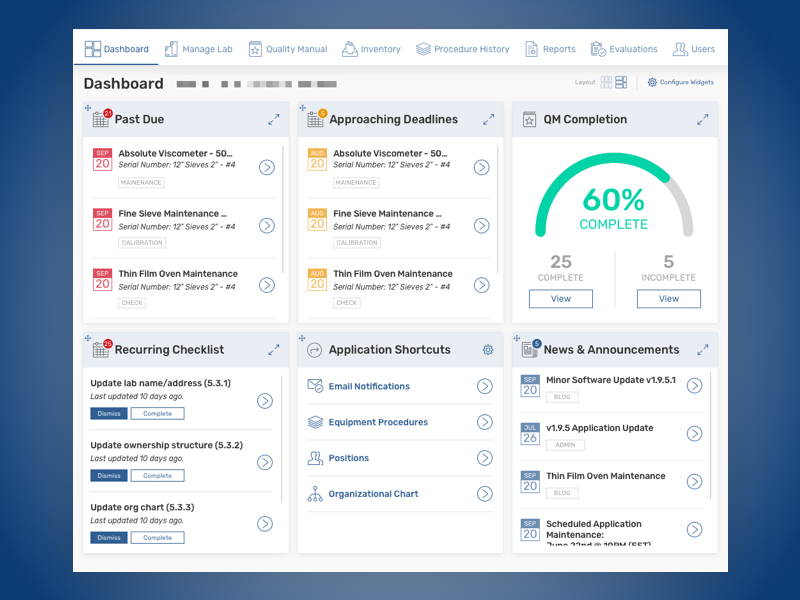Dismiss the Update ownership structure item
The height and width of the screenshot is (600, 800).
coord(109,476)
